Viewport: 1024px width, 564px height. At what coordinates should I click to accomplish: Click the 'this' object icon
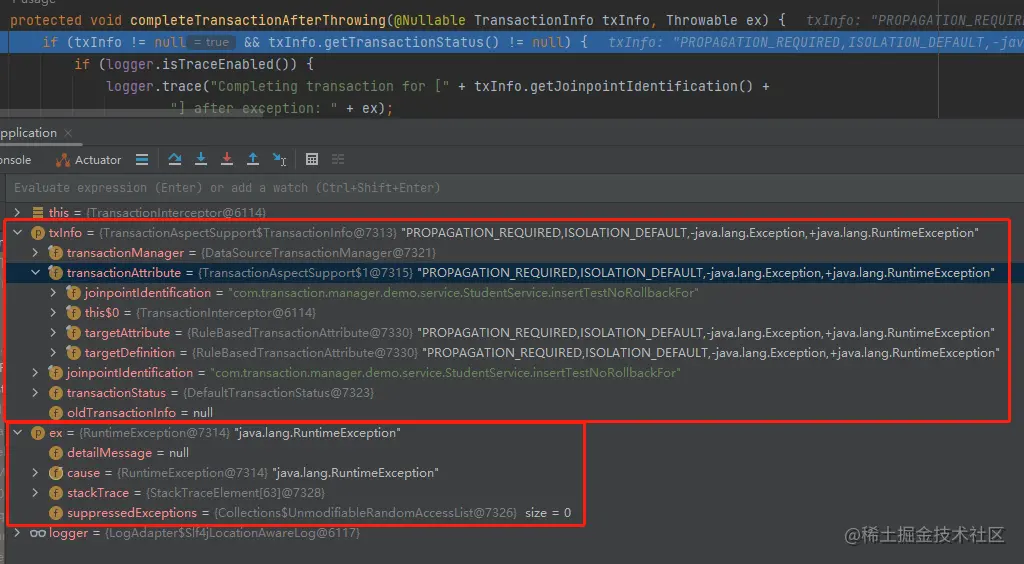pyautogui.click(x=38, y=212)
